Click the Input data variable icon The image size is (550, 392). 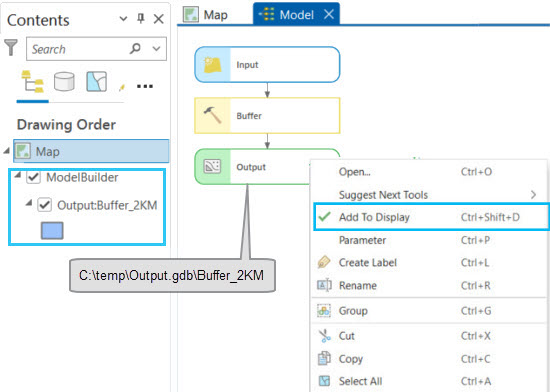click(213, 65)
